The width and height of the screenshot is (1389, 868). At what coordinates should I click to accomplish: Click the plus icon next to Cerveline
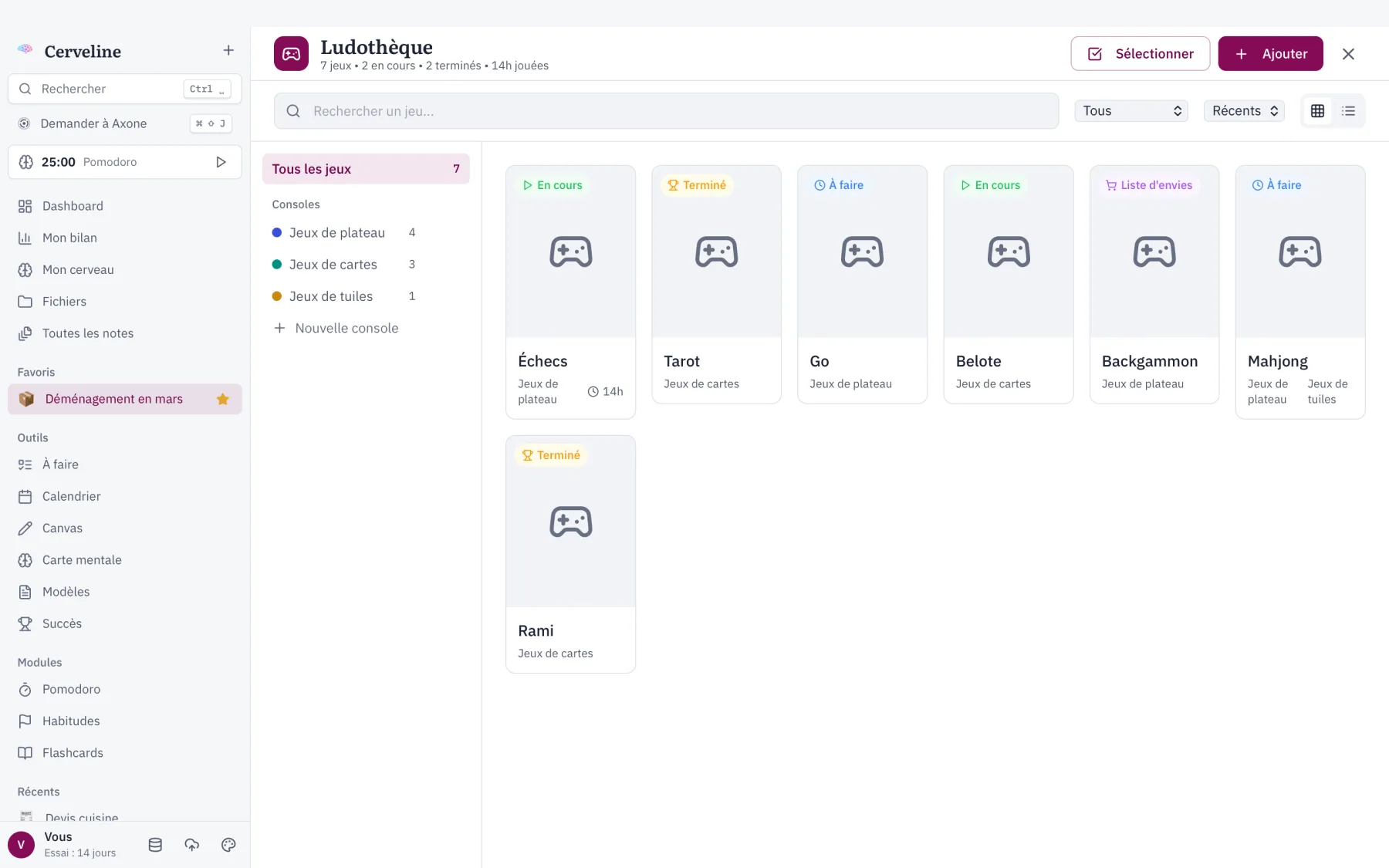point(228,51)
